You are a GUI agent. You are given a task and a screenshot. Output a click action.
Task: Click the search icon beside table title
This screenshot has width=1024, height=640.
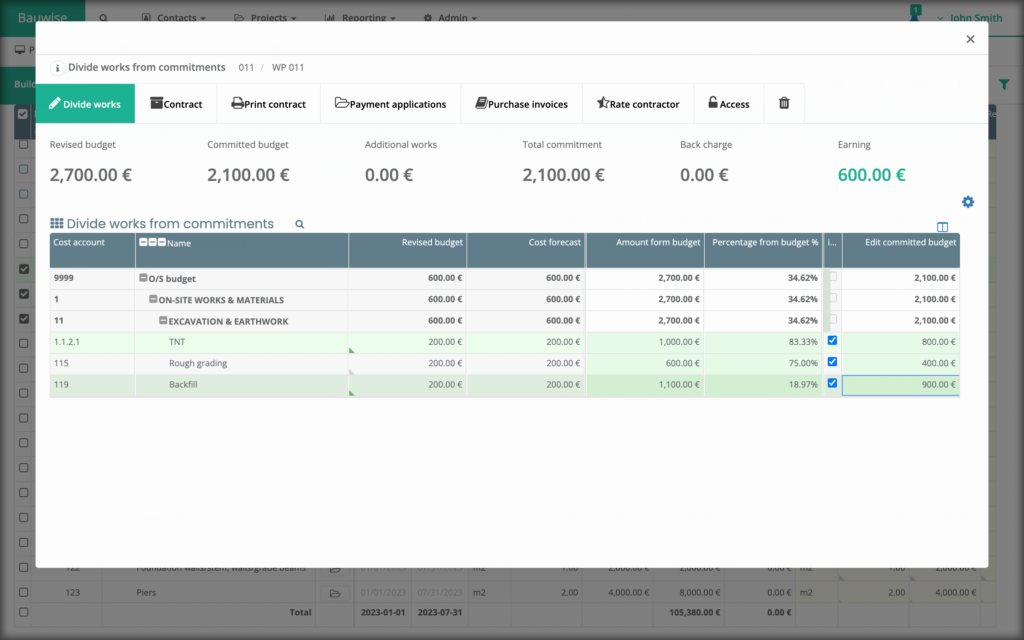(x=300, y=224)
